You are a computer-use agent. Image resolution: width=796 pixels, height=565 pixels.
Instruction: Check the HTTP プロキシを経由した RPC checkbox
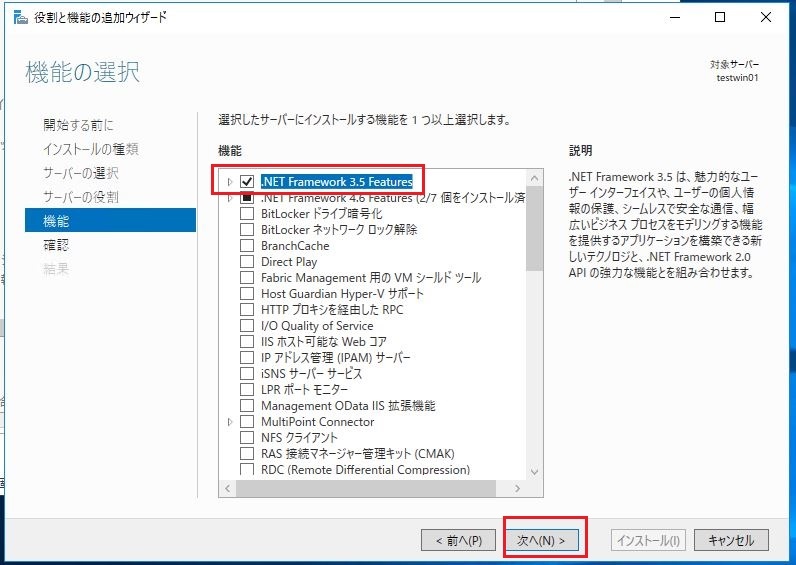click(x=247, y=310)
